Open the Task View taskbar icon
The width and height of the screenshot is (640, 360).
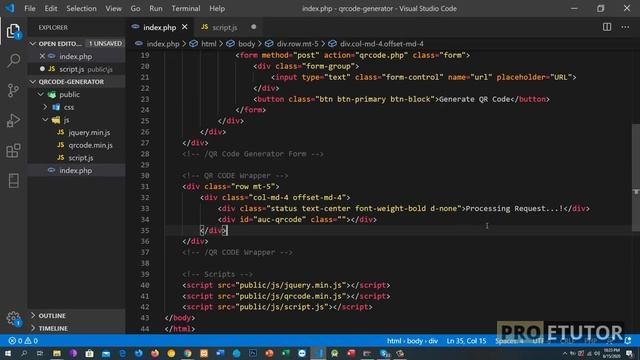(x=40, y=353)
